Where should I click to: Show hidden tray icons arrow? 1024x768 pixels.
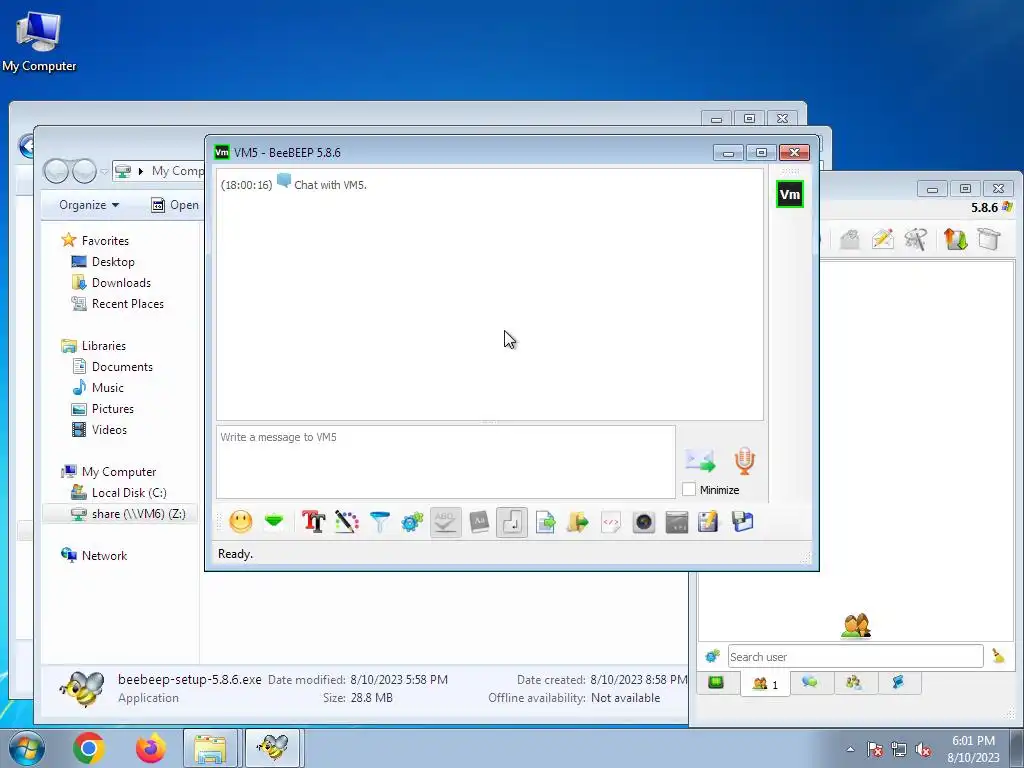pyautogui.click(x=850, y=749)
